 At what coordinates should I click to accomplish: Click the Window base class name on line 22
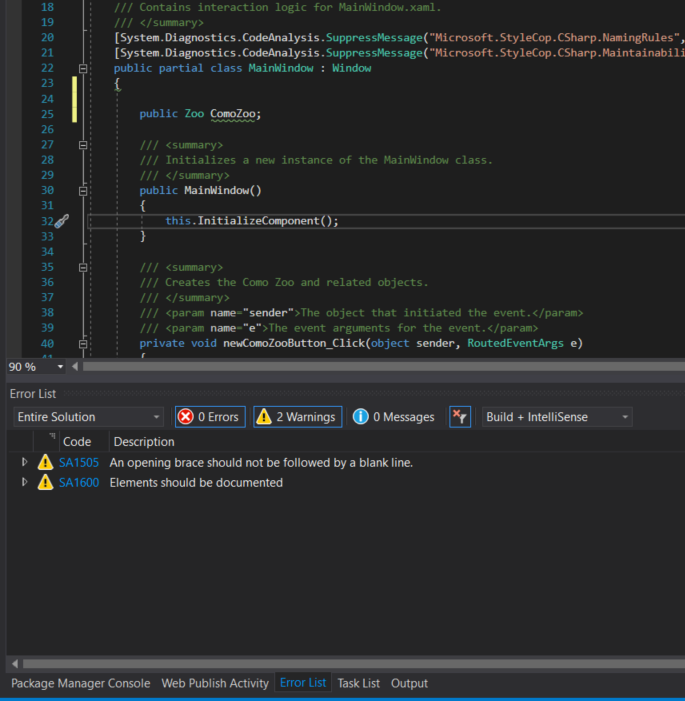point(351,68)
